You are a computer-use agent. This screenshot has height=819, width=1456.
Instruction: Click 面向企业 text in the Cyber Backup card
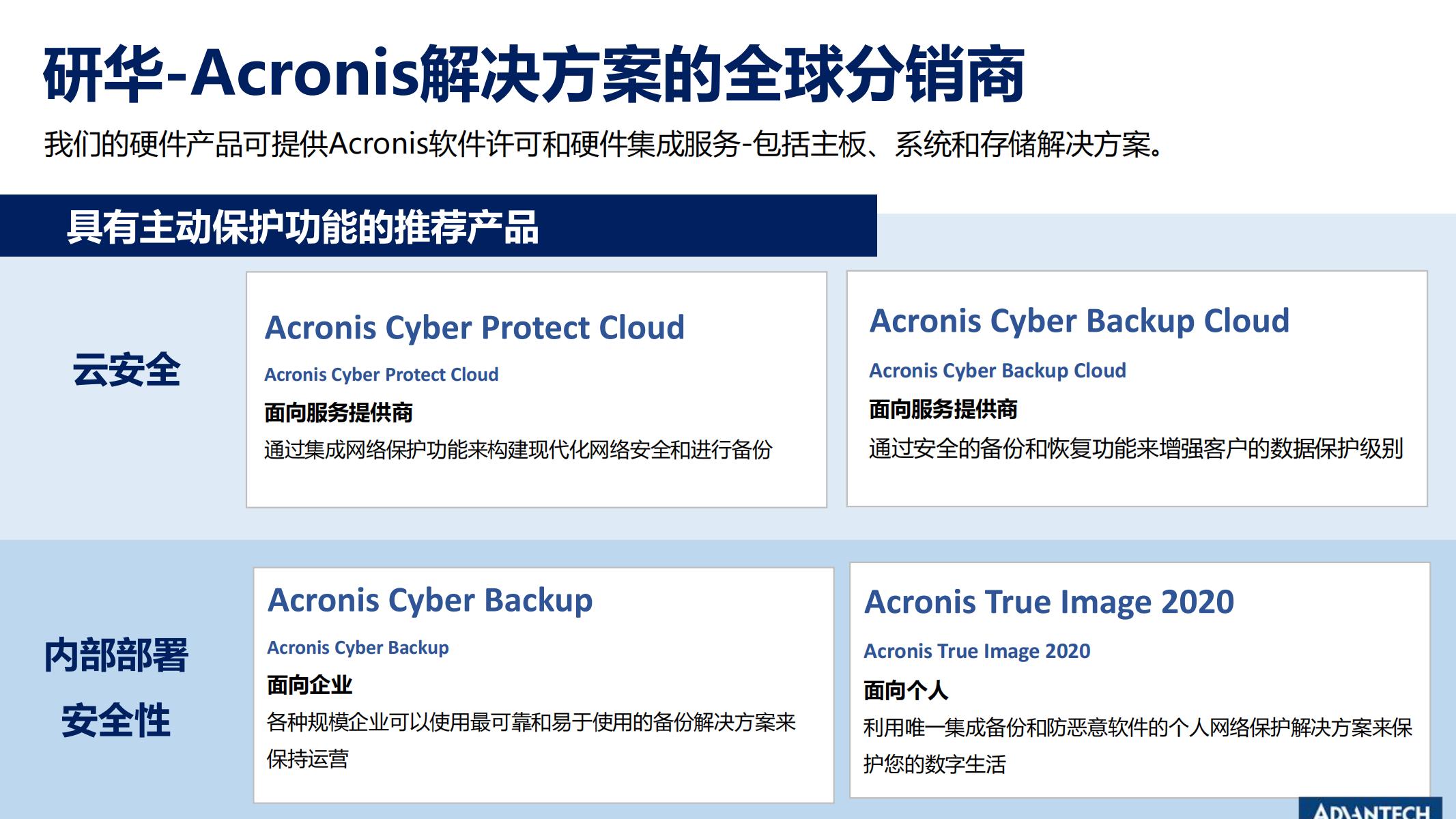pos(309,685)
